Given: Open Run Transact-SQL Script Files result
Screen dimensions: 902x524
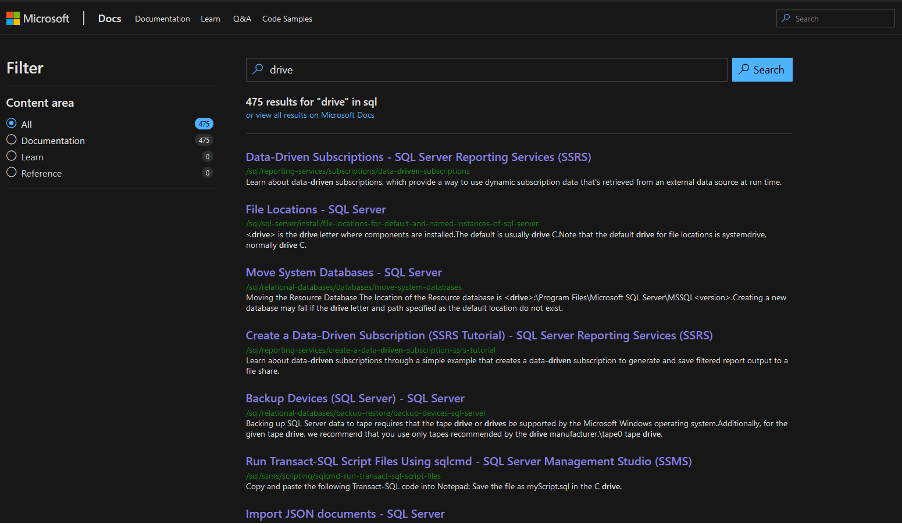Looking at the screenshot, I should 469,461.
